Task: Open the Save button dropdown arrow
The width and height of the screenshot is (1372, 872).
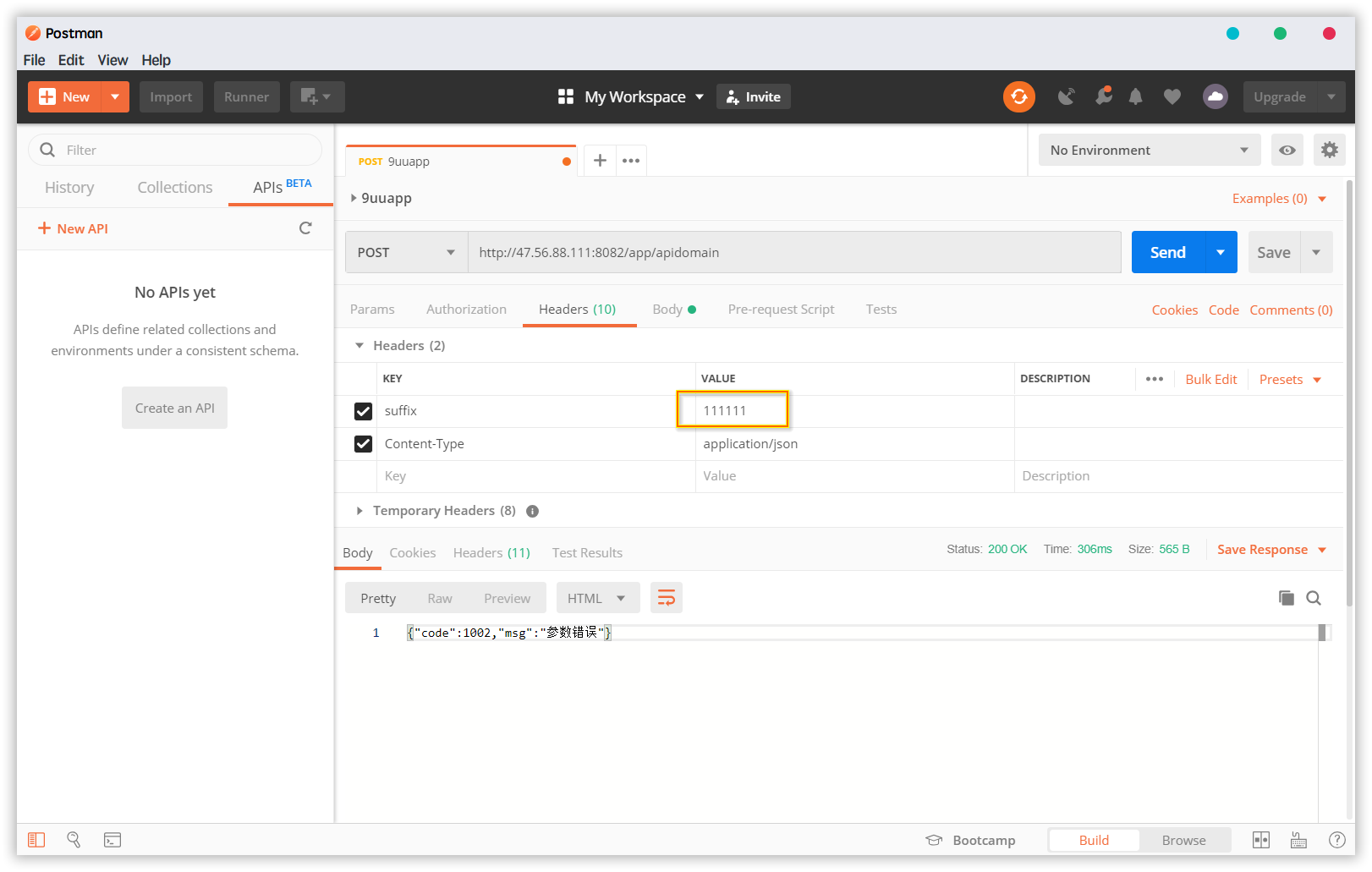Action: click(1316, 252)
